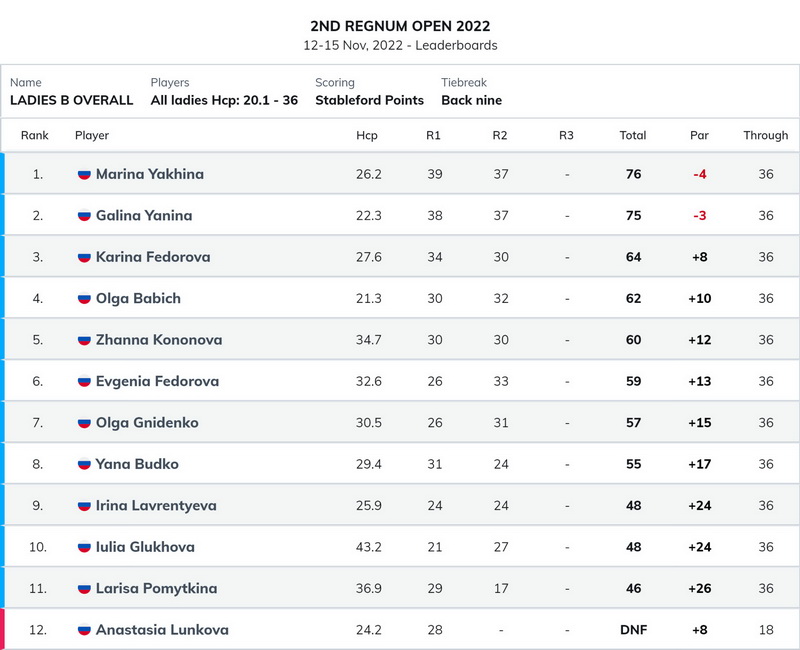Click the DNF result for Anastasia Lunkova
Image resolution: width=800 pixels, height=650 pixels.
pos(633,630)
